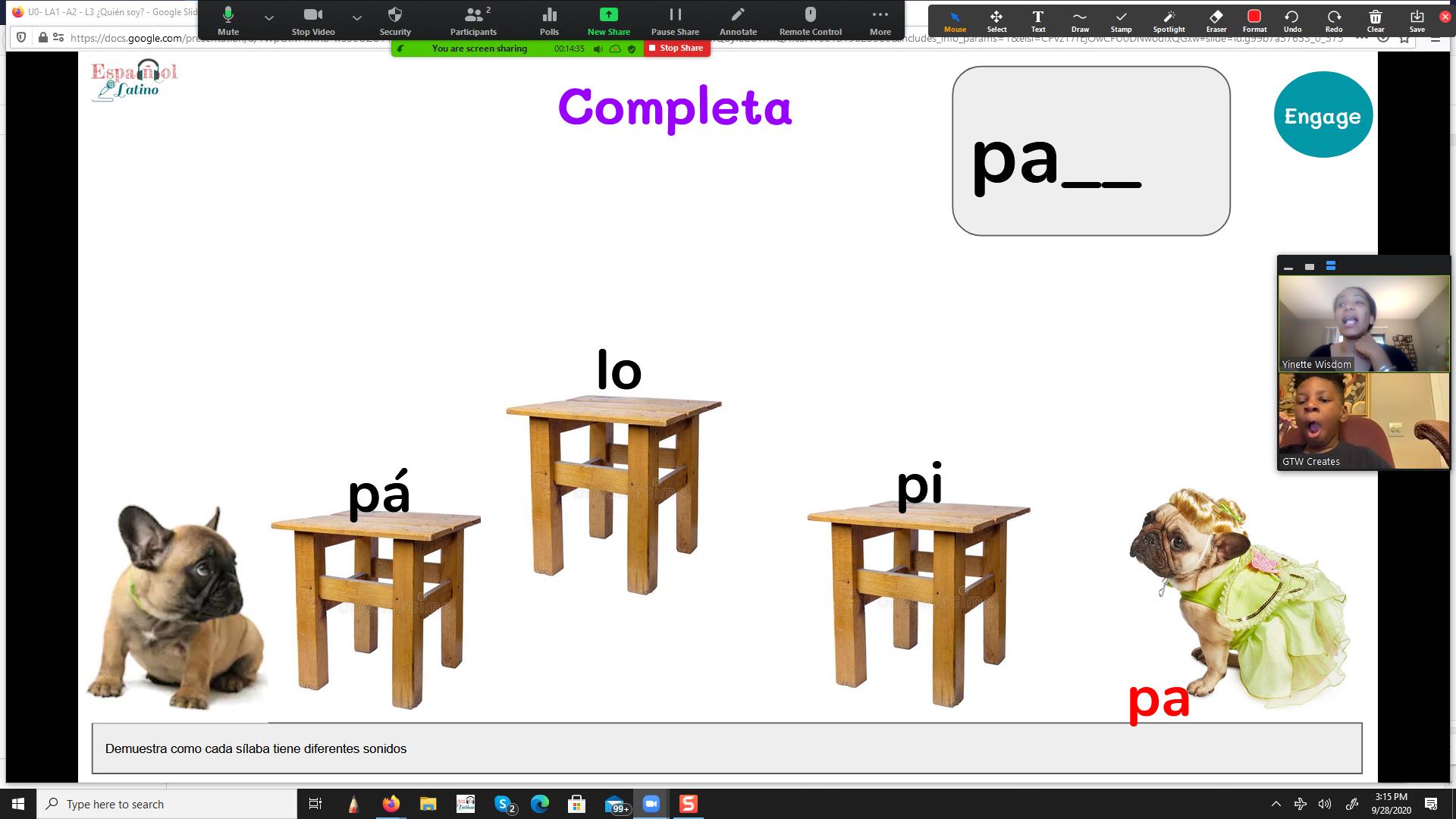Image resolution: width=1456 pixels, height=819 pixels.
Task: Choose the Stamp annotation tool
Action: 1121,20
